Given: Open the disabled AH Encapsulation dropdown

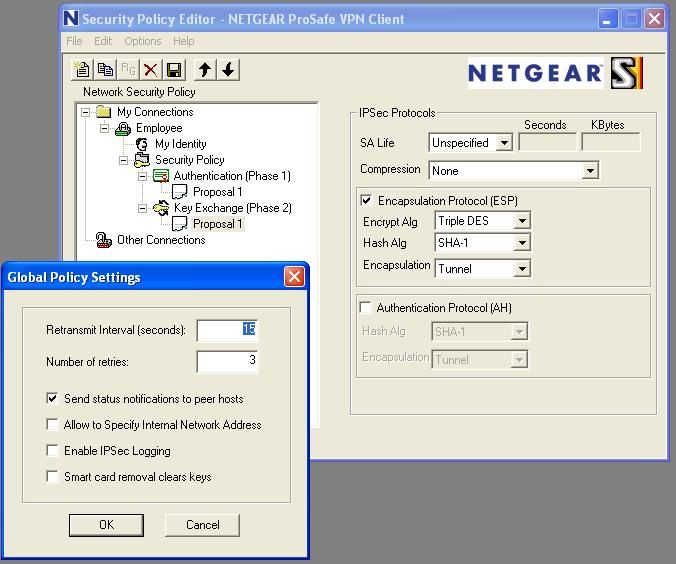Looking at the screenshot, I should [519, 359].
